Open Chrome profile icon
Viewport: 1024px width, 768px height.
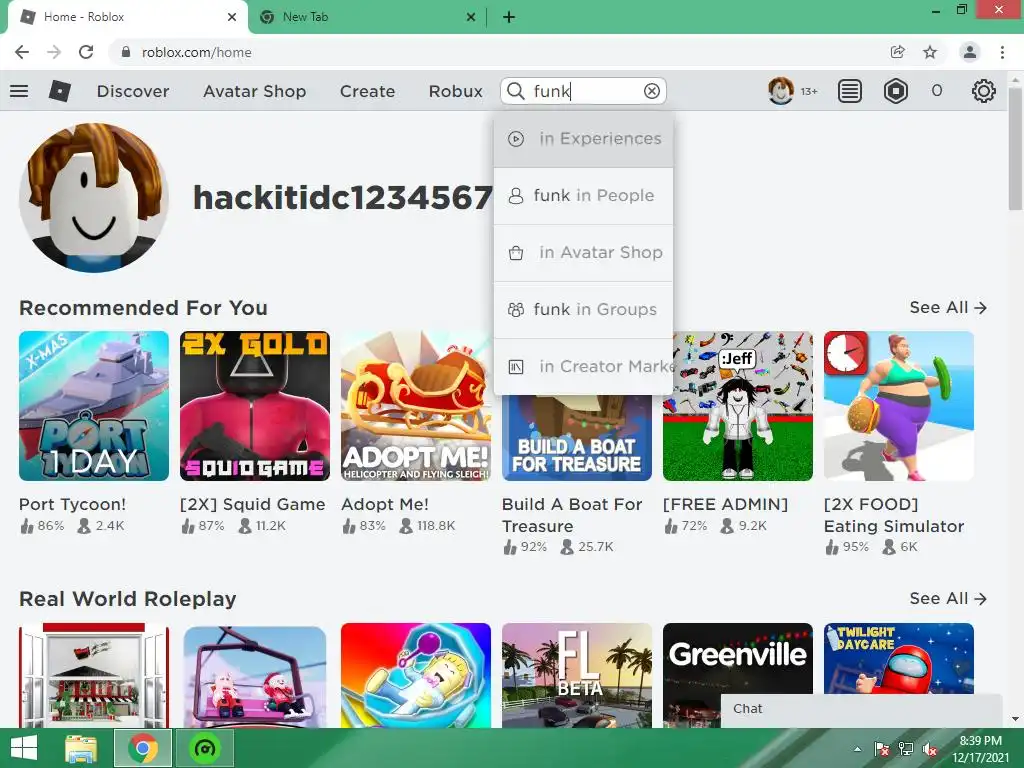970,52
